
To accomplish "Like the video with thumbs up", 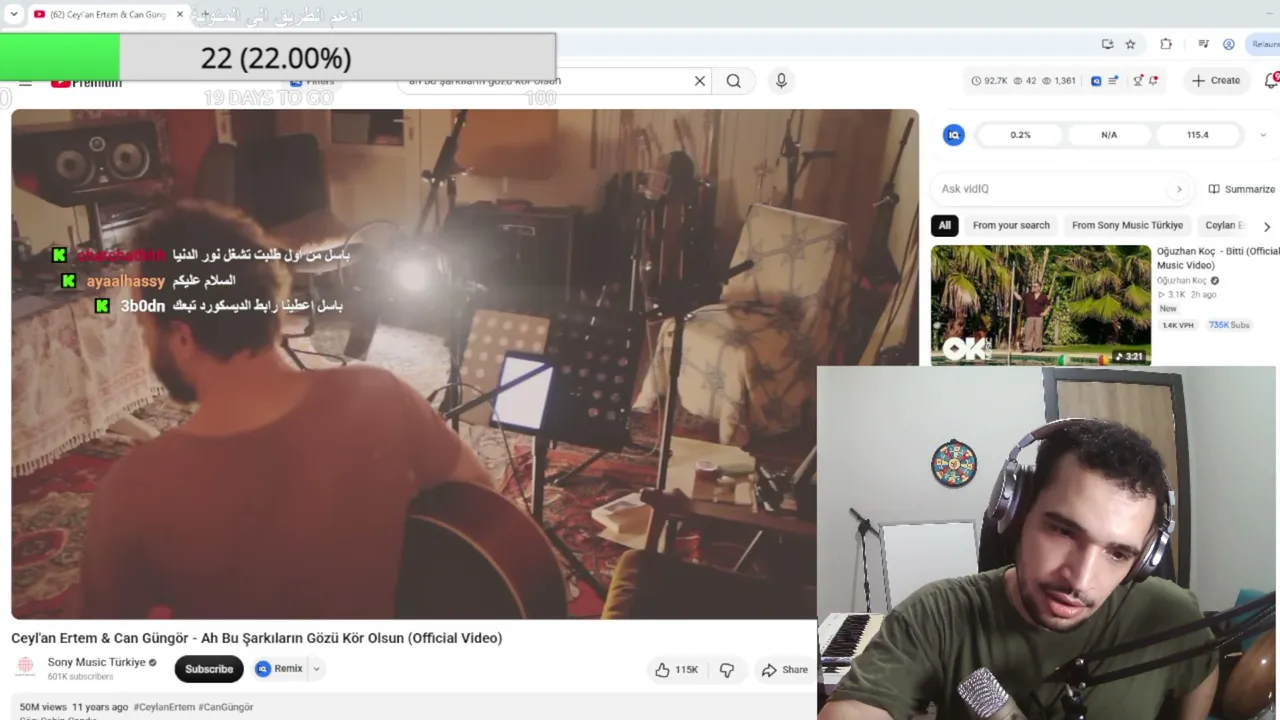I will [x=676, y=670].
